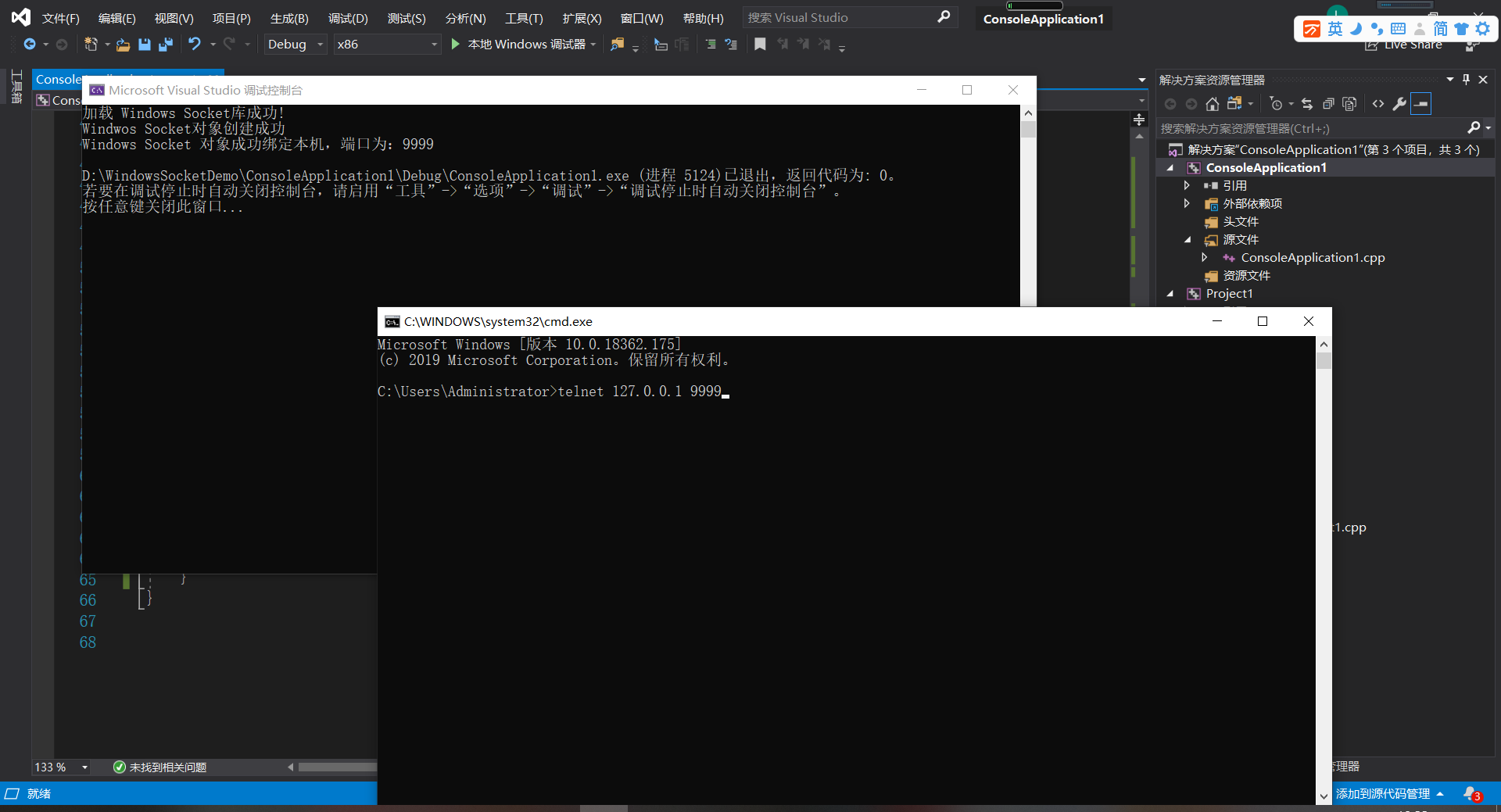Click the notifications bell in the status bar

pyautogui.click(x=1471, y=793)
